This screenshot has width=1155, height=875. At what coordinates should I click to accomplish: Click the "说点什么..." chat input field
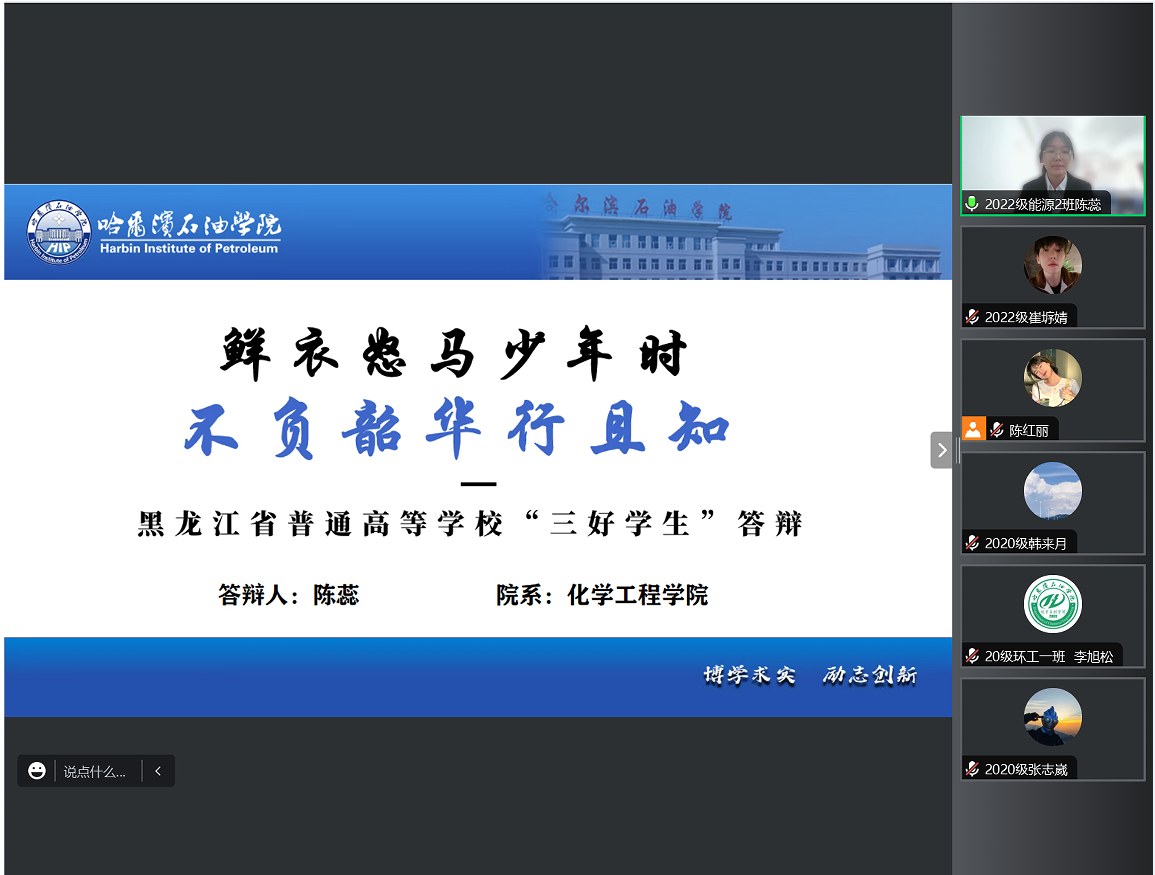tap(95, 772)
